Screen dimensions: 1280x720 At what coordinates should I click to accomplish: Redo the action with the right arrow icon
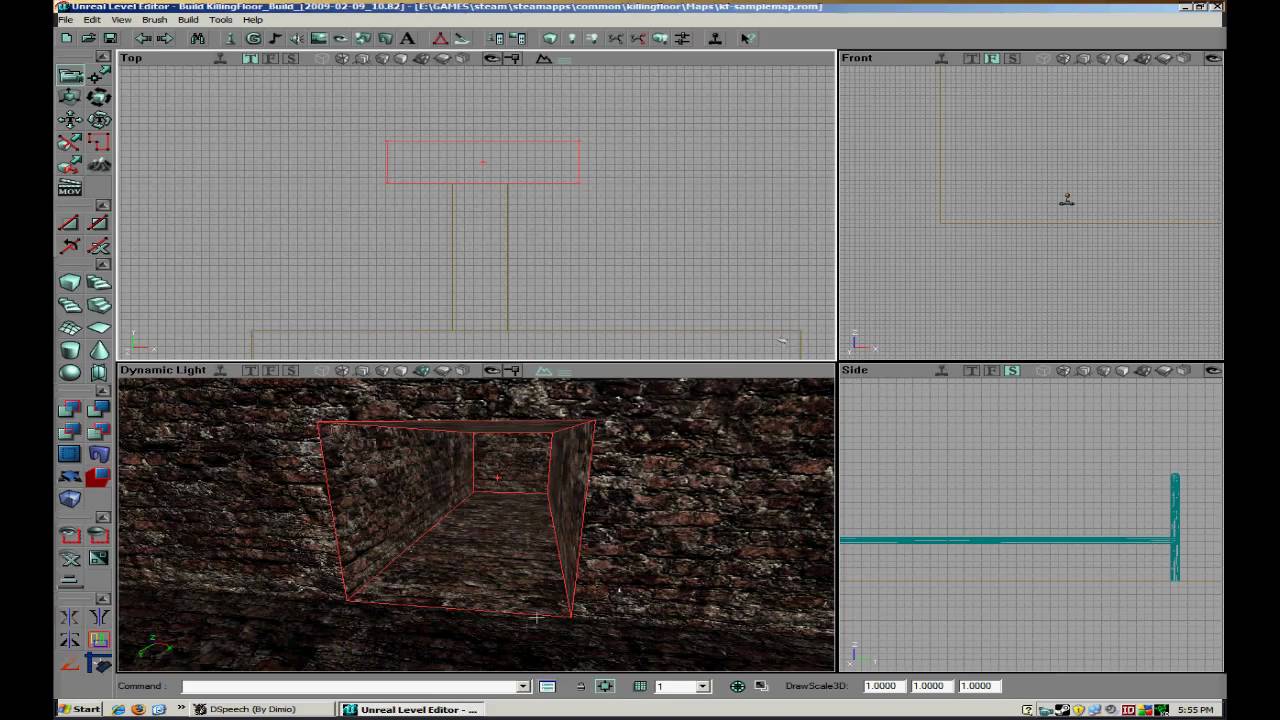pos(165,38)
